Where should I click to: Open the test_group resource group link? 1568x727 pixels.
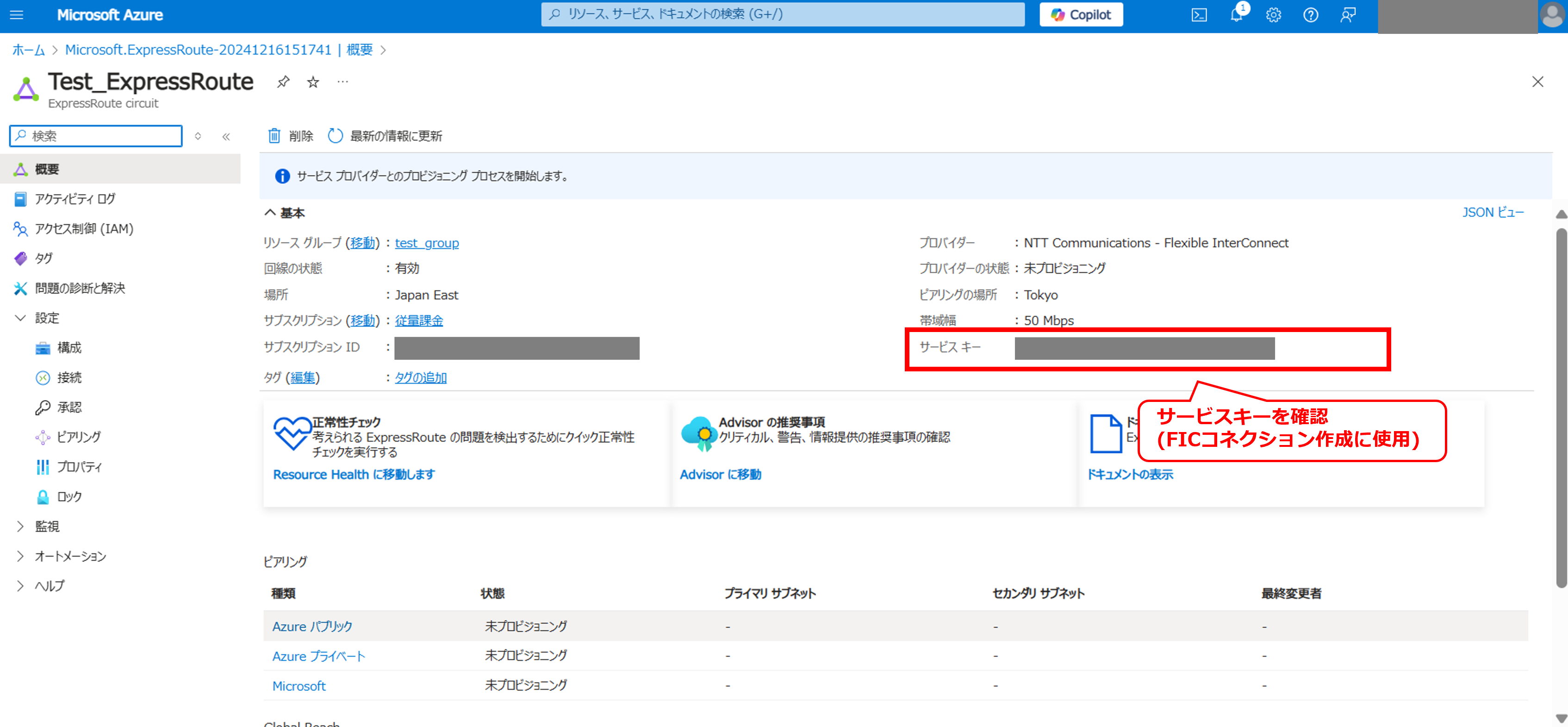[x=427, y=243]
